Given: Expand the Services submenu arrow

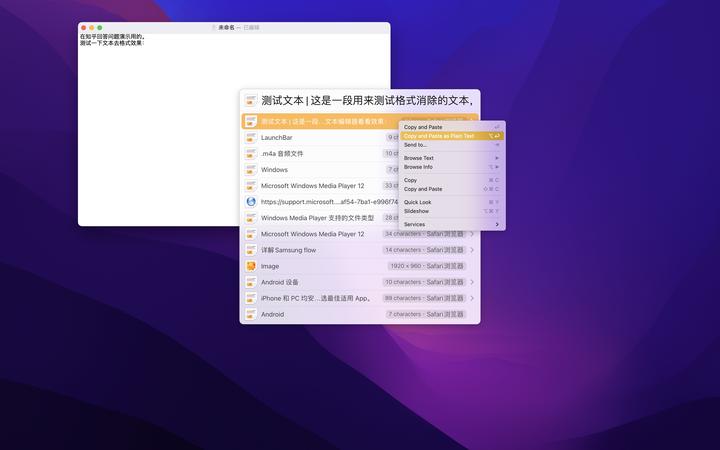Looking at the screenshot, I should (x=497, y=225).
